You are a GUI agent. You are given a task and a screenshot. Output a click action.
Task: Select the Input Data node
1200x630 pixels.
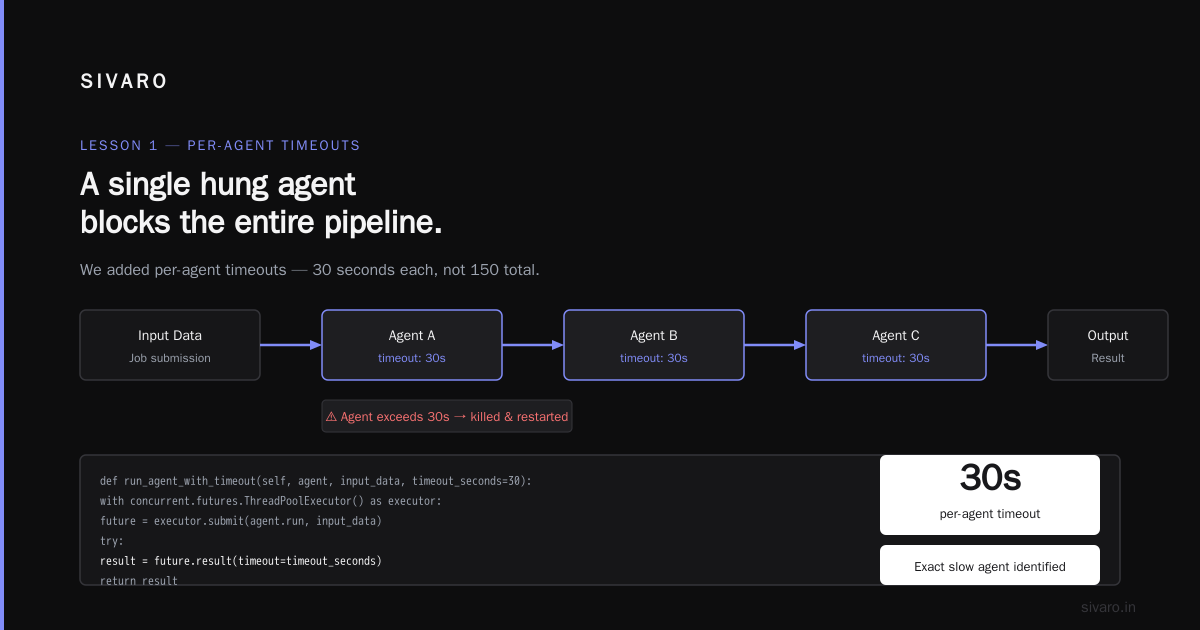pyautogui.click(x=170, y=345)
